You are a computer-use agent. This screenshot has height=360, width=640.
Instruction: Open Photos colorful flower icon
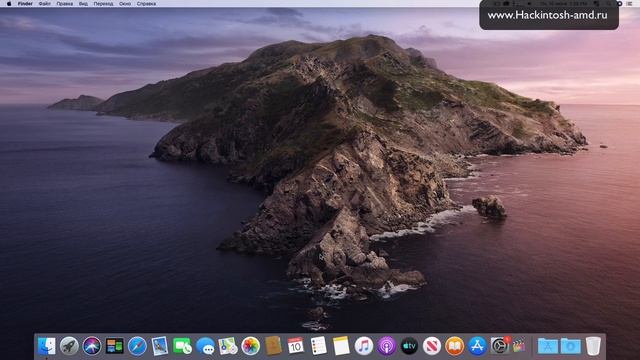(250, 346)
